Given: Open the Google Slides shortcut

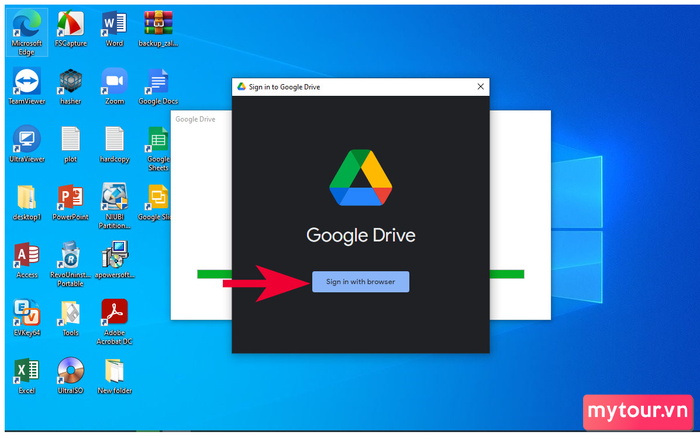Looking at the screenshot, I should point(154,202).
